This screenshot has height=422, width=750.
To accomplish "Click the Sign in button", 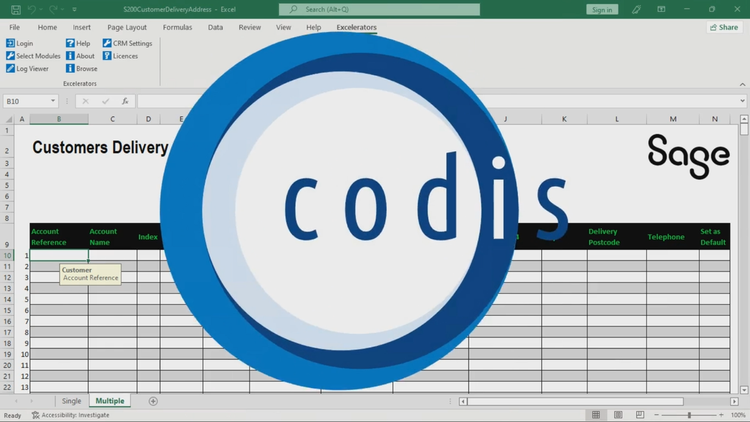I will coord(602,9).
